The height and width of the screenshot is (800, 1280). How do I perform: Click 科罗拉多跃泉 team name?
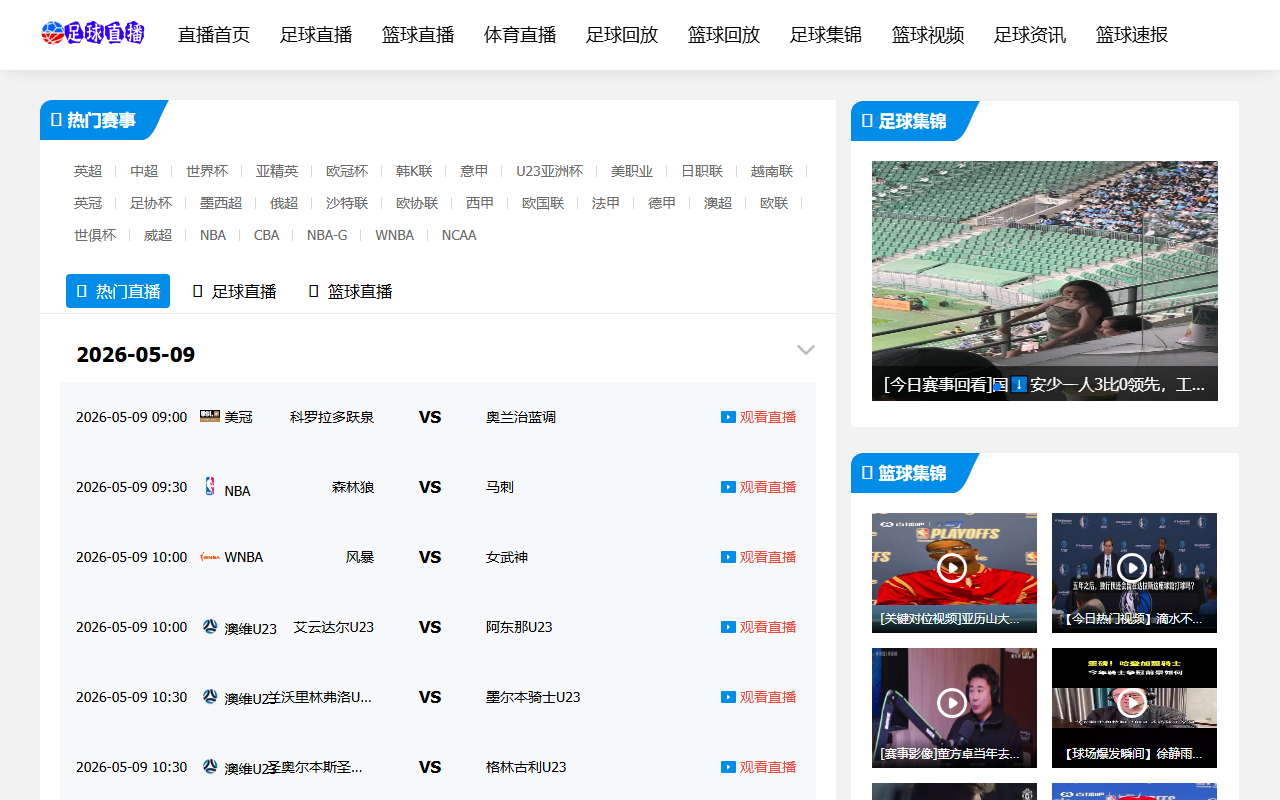point(332,417)
